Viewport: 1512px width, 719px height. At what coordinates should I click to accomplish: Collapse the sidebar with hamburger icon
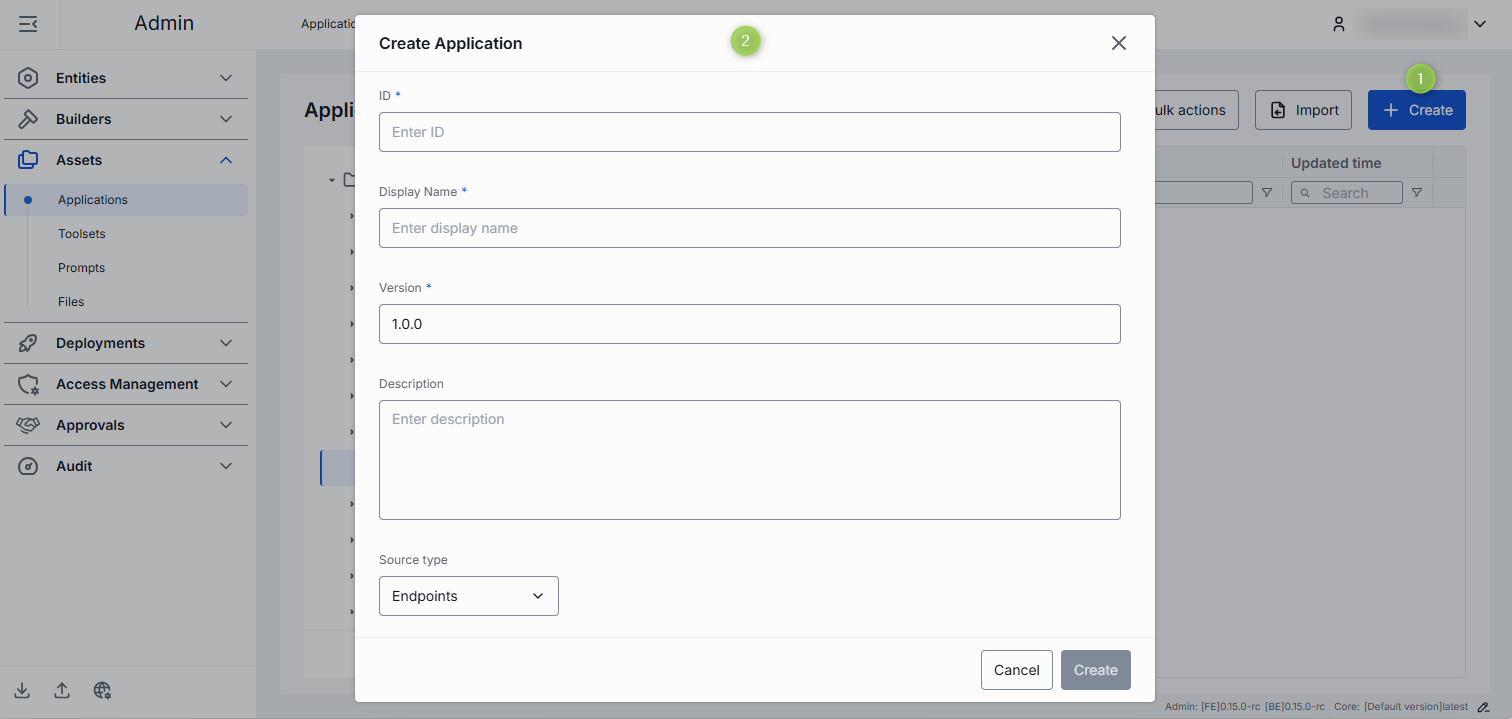click(x=28, y=24)
